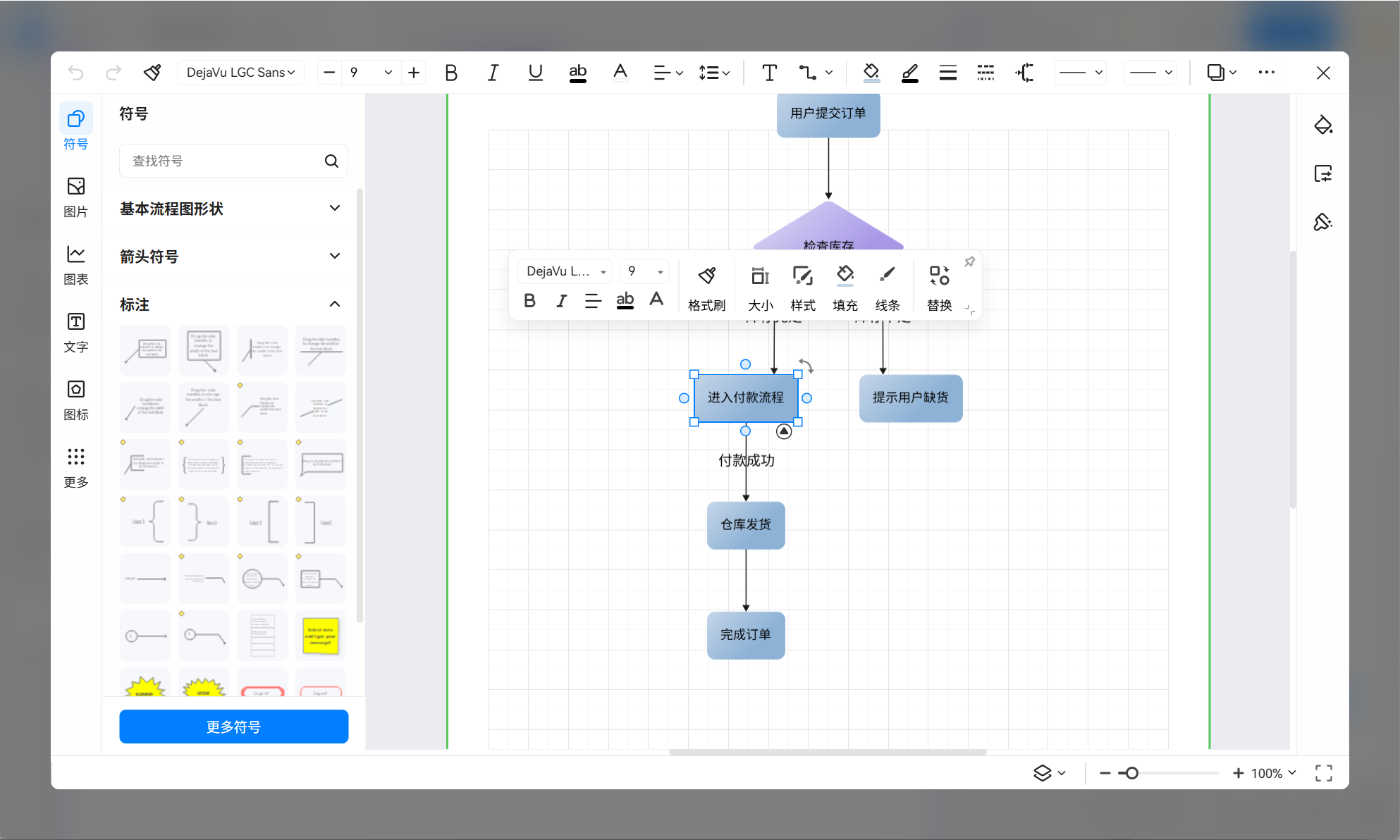Switch to the 文字 sidebar tab
This screenshot has width=1400, height=840.
pyautogui.click(x=76, y=333)
